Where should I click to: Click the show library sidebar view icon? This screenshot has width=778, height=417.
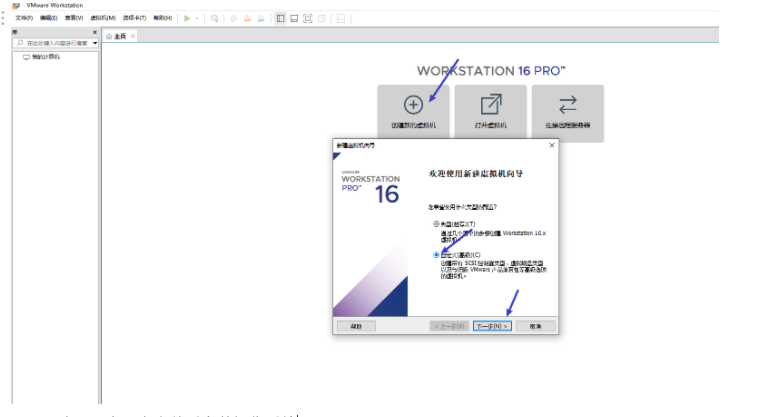pyautogui.click(x=280, y=18)
